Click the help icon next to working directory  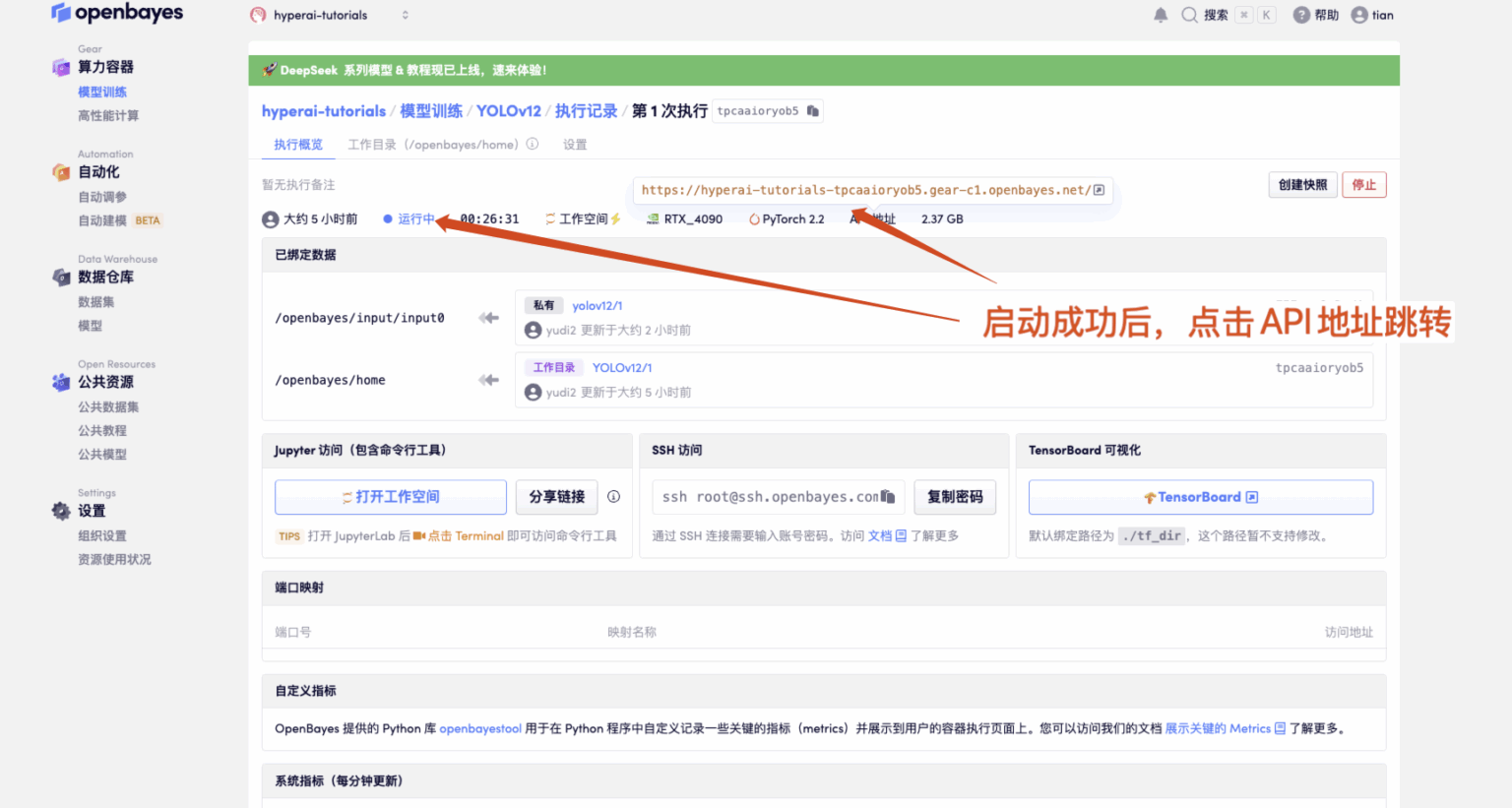(533, 145)
